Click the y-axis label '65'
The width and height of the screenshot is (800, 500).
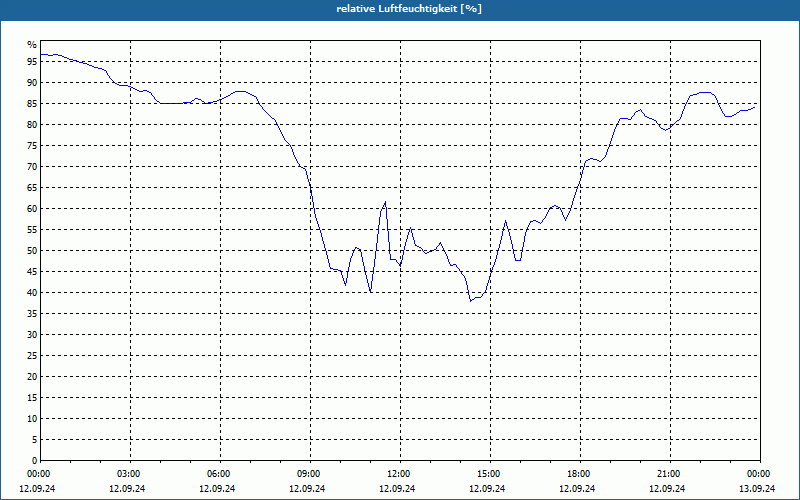point(32,188)
